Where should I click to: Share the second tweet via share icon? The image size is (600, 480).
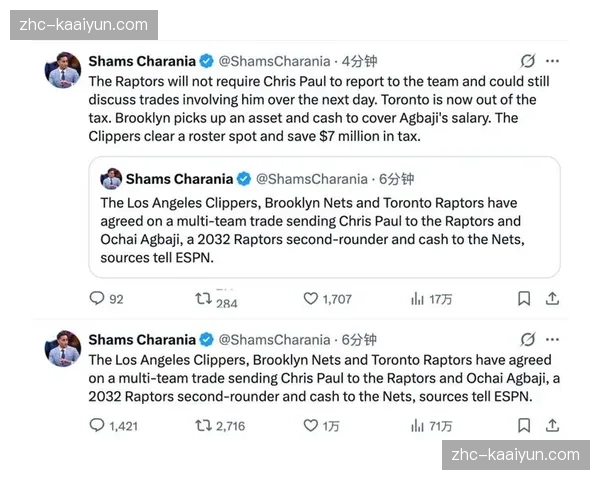click(x=552, y=425)
